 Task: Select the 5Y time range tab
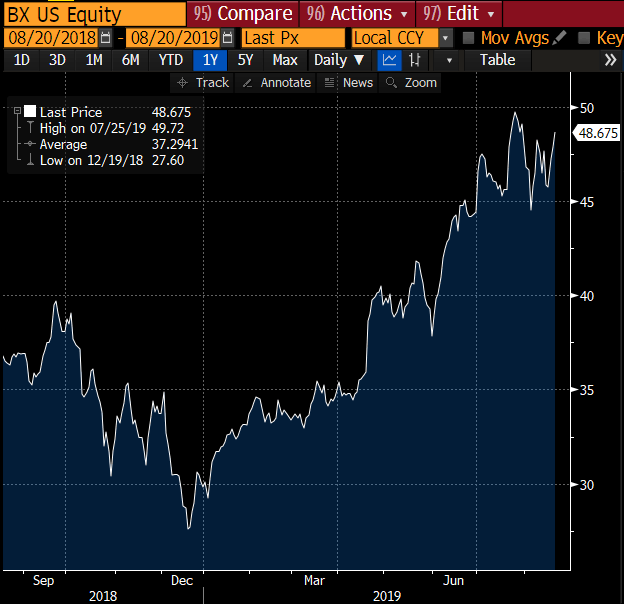pos(245,60)
